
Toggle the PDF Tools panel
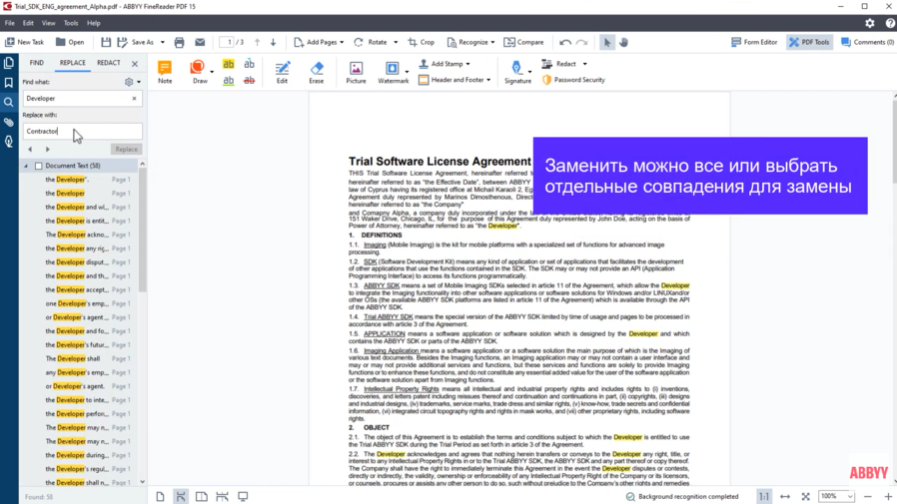pyautogui.click(x=809, y=42)
